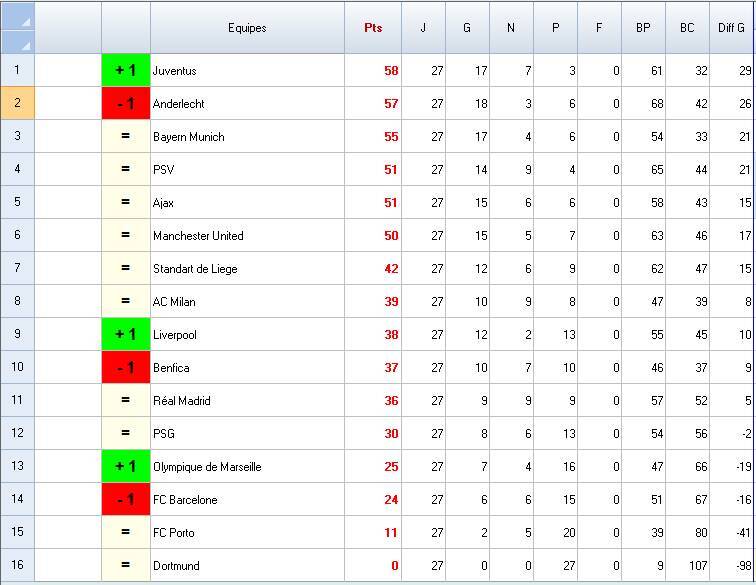The width and height of the screenshot is (756, 585).
Task: Click the Equipes column header
Action: (x=247, y=28)
